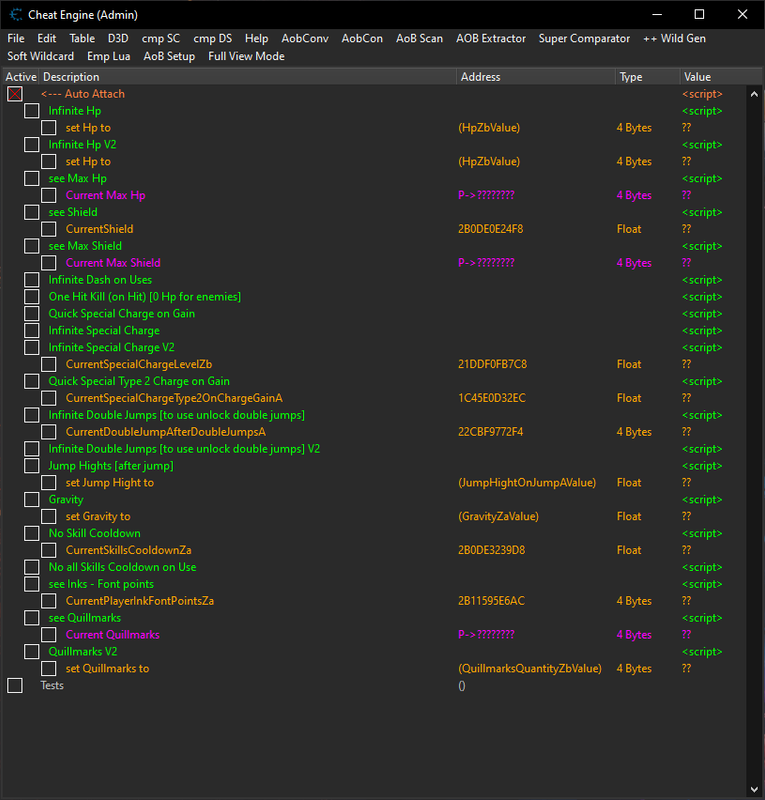The height and width of the screenshot is (800, 765).
Task: Open the Table menu
Action: [82, 39]
